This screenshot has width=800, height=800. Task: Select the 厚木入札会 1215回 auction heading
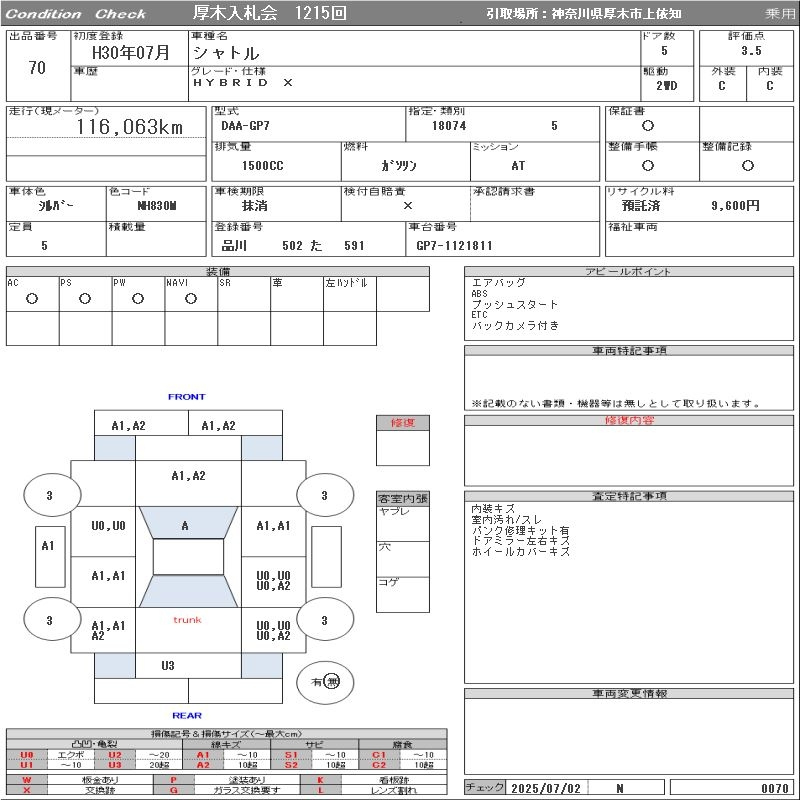coord(269,13)
